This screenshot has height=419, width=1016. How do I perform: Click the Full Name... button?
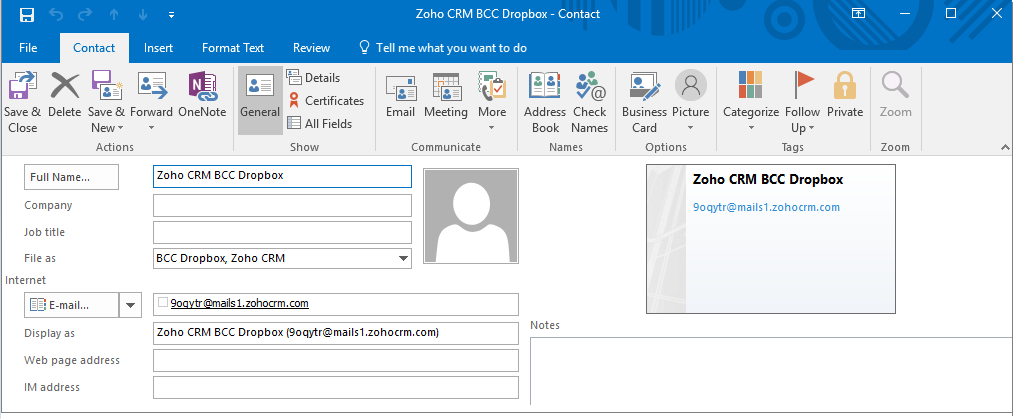tap(71, 177)
